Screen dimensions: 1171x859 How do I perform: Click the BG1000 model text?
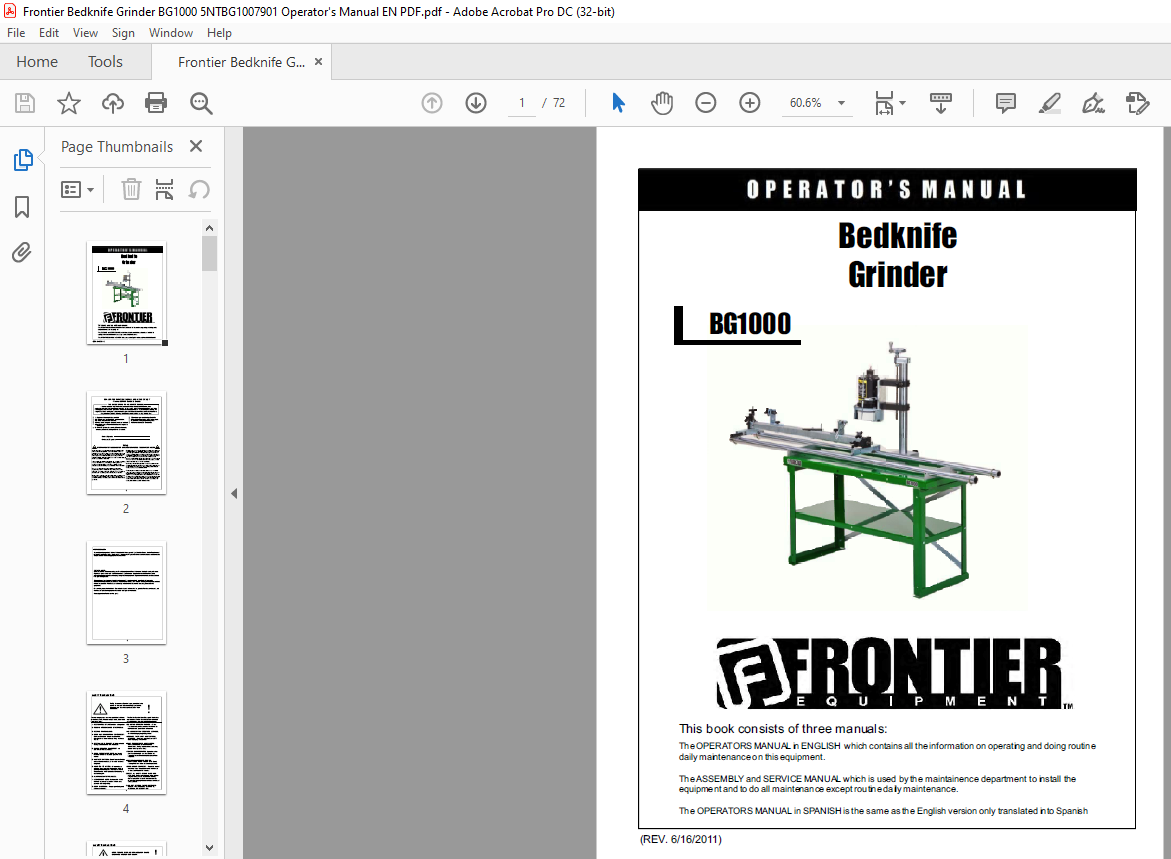pos(750,324)
